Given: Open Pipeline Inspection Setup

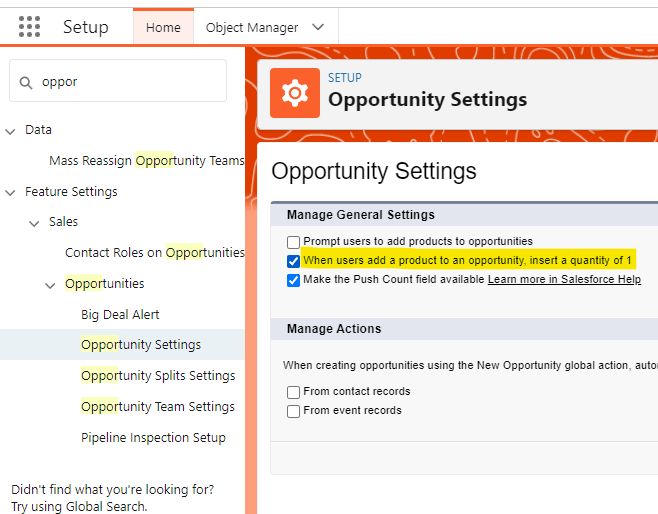Looking at the screenshot, I should point(153,438).
